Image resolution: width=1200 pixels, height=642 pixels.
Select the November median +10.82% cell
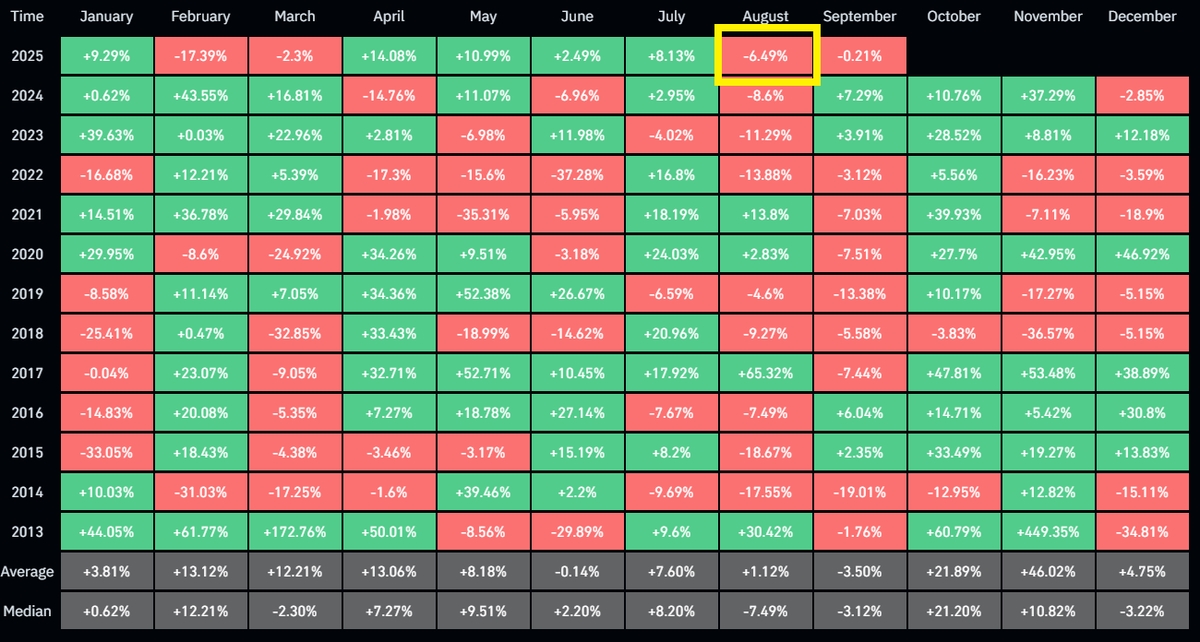(x=1048, y=611)
